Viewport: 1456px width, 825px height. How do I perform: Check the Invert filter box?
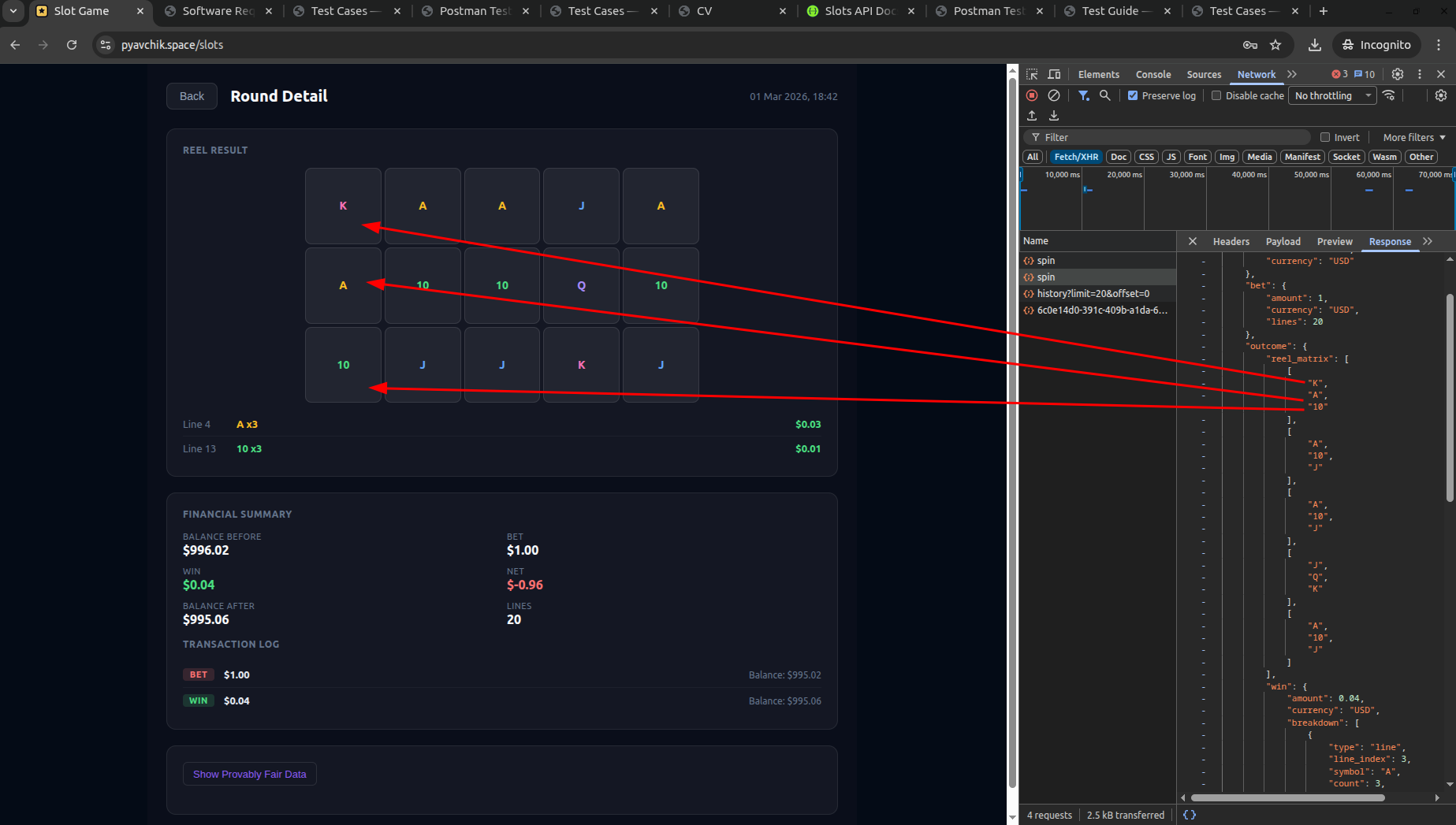tap(1326, 137)
